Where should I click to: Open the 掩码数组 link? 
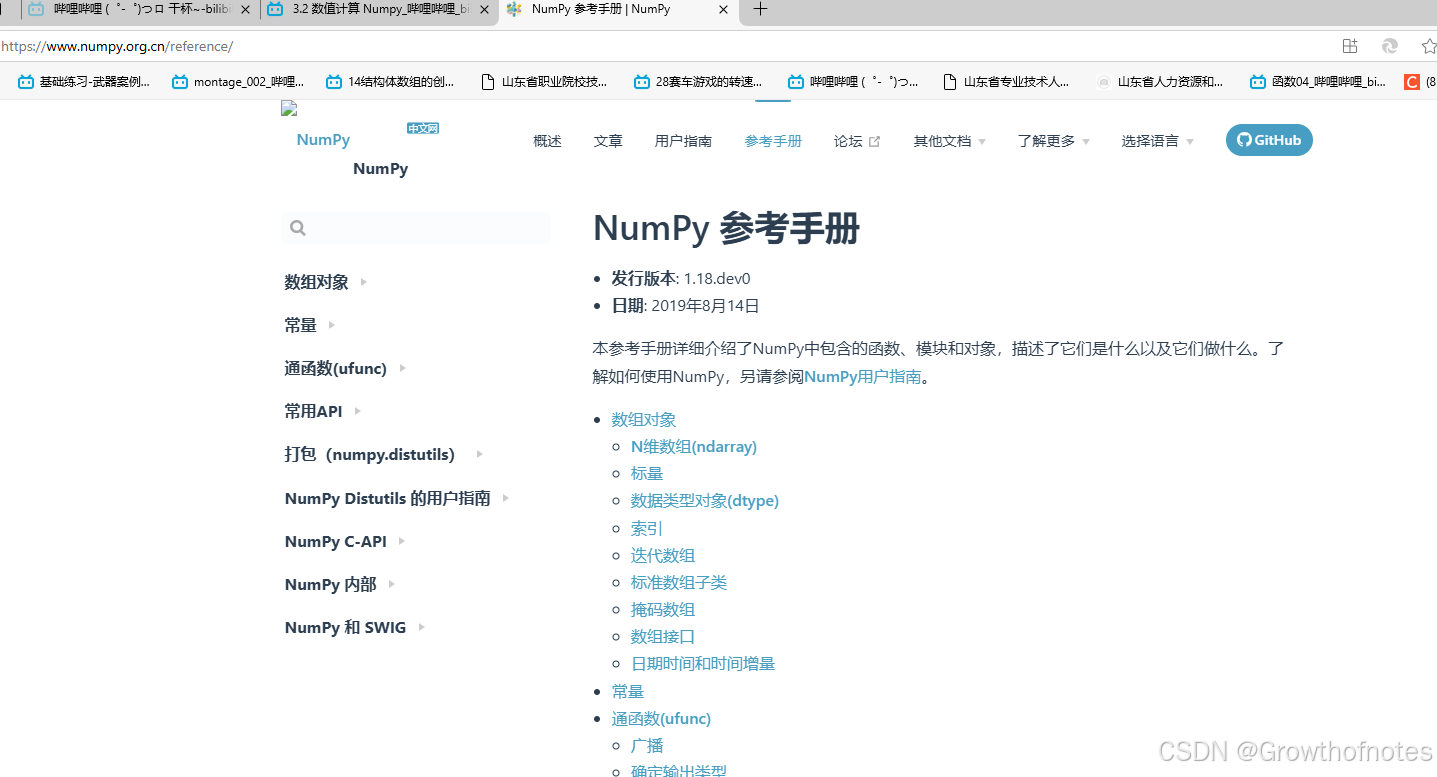[663, 609]
